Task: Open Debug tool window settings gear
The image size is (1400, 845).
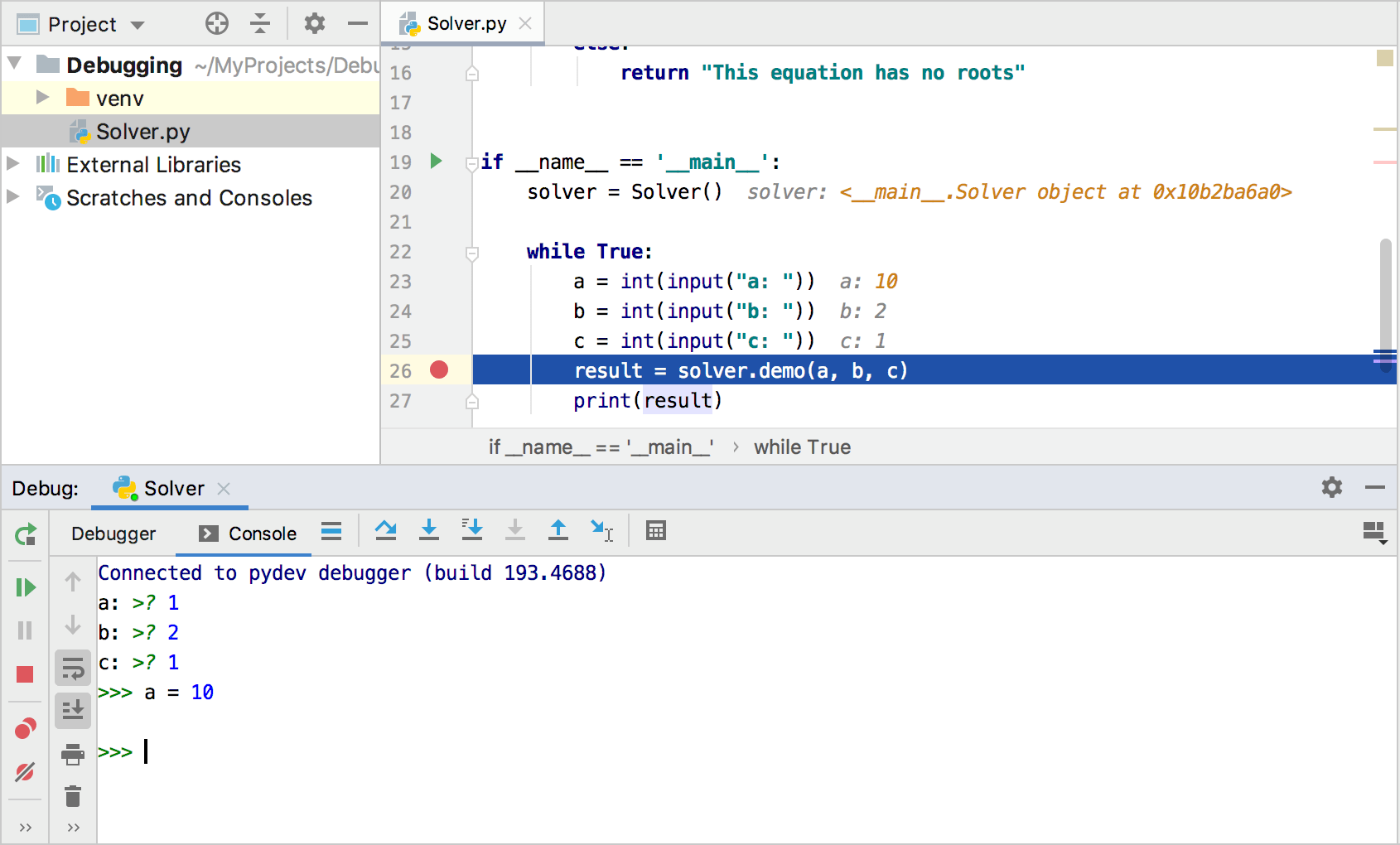Action: click(x=1332, y=487)
